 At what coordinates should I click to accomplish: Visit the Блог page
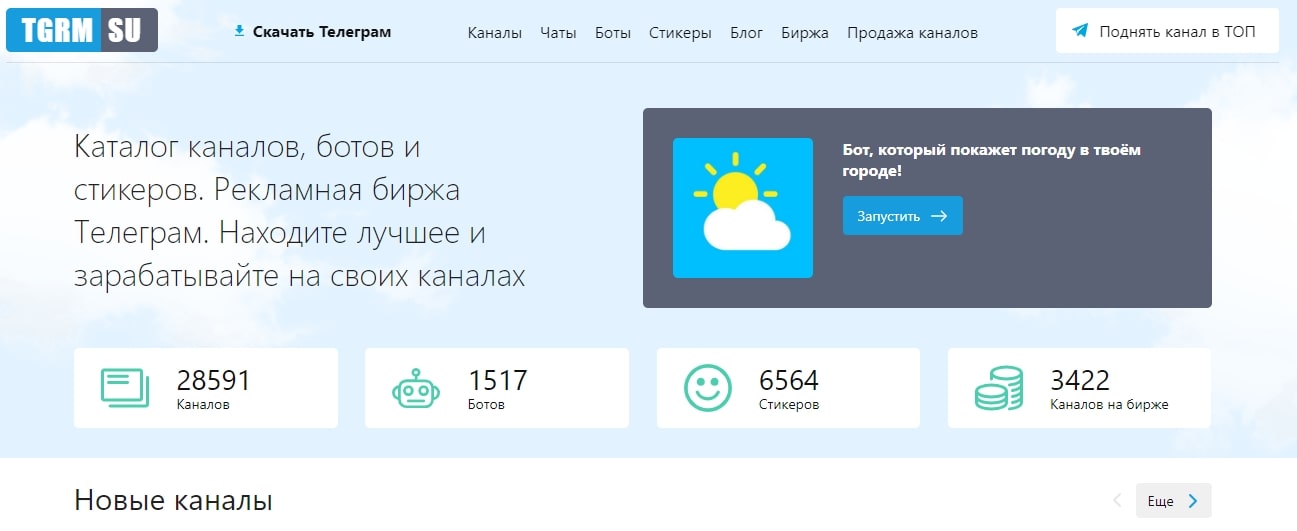[x=746, y=33]
